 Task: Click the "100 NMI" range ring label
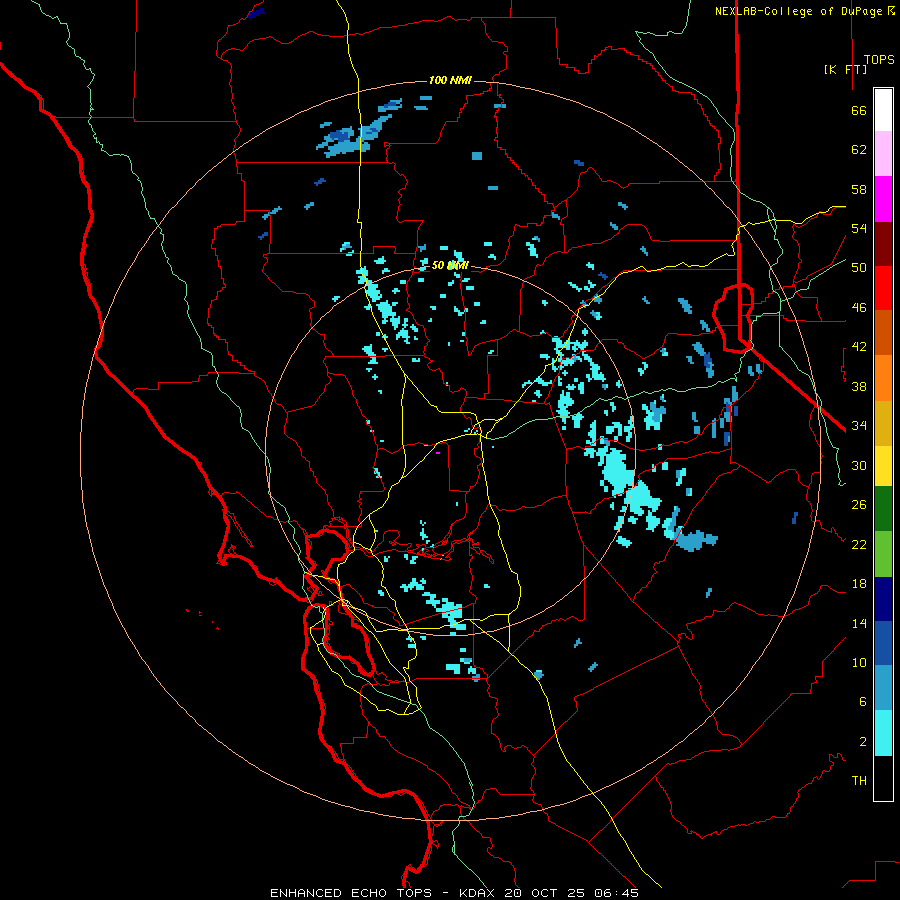[450, 80]
